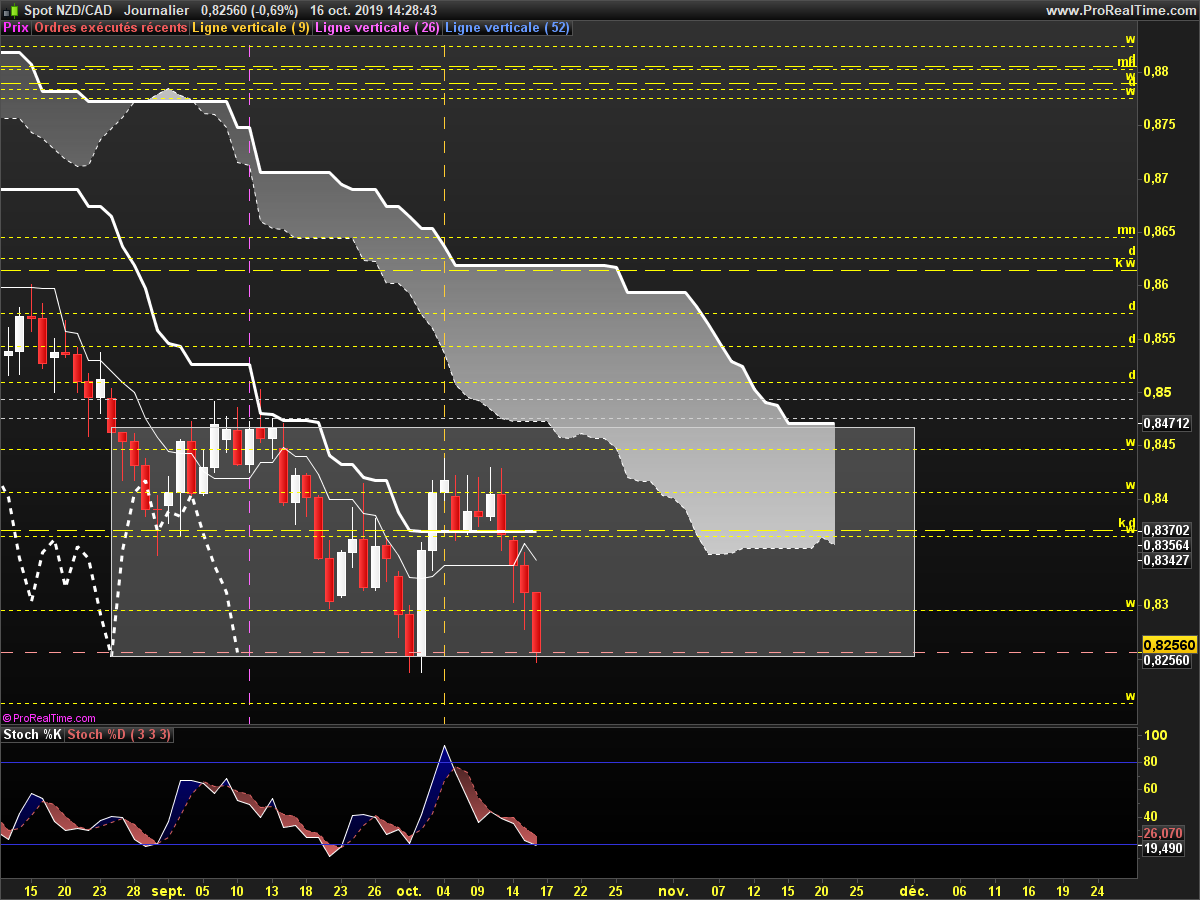Open the Stoch %D (3 3 3) settings label
The height and width of the screenshot is (900, 1200).
(x=120, y=735)
